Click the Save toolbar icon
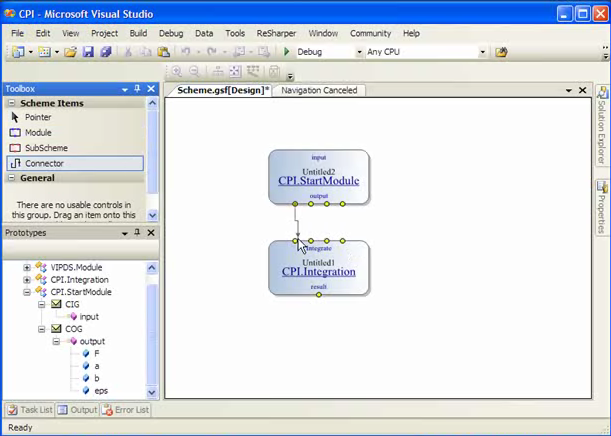The width and height of the screenshot is (611, 436). pyautogui.click(x=89, y=52)
